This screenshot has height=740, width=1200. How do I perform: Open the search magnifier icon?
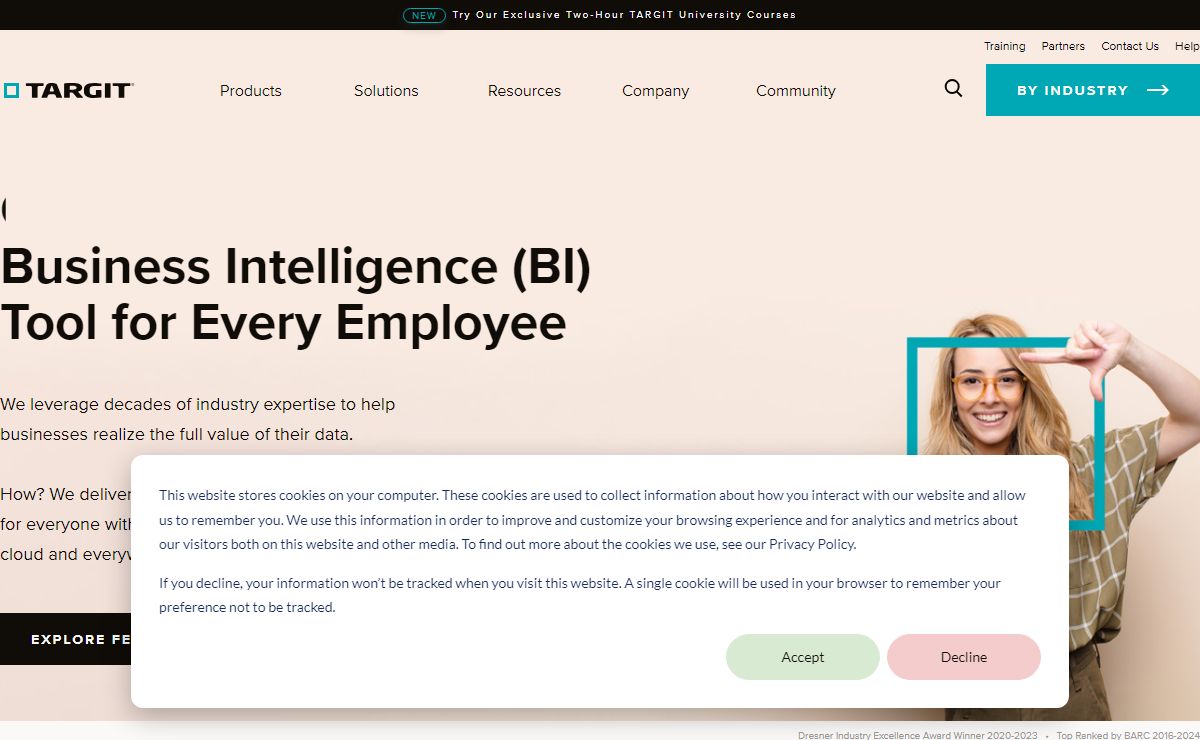[x=953, y=89]
